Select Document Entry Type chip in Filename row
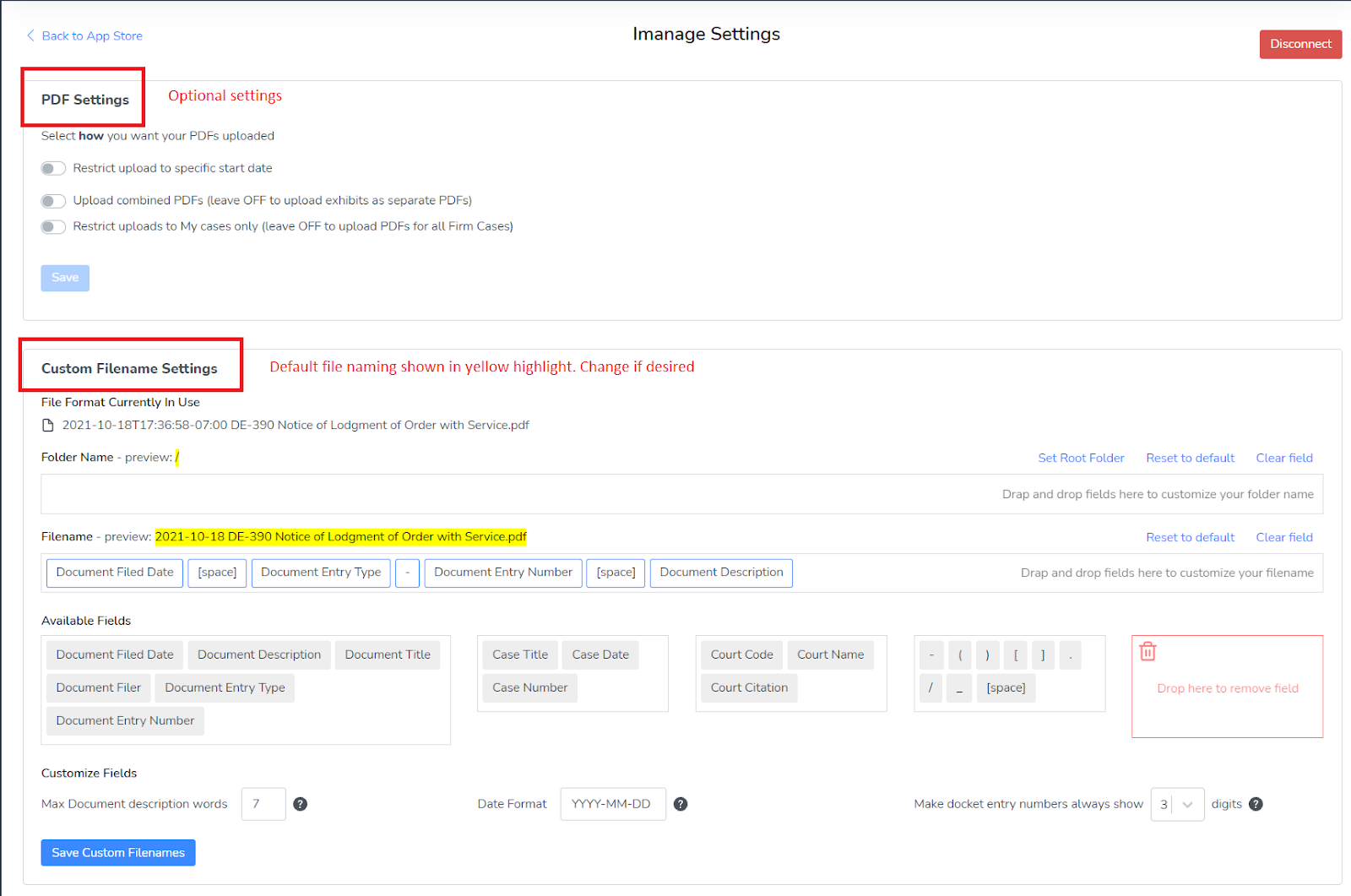 321,573
